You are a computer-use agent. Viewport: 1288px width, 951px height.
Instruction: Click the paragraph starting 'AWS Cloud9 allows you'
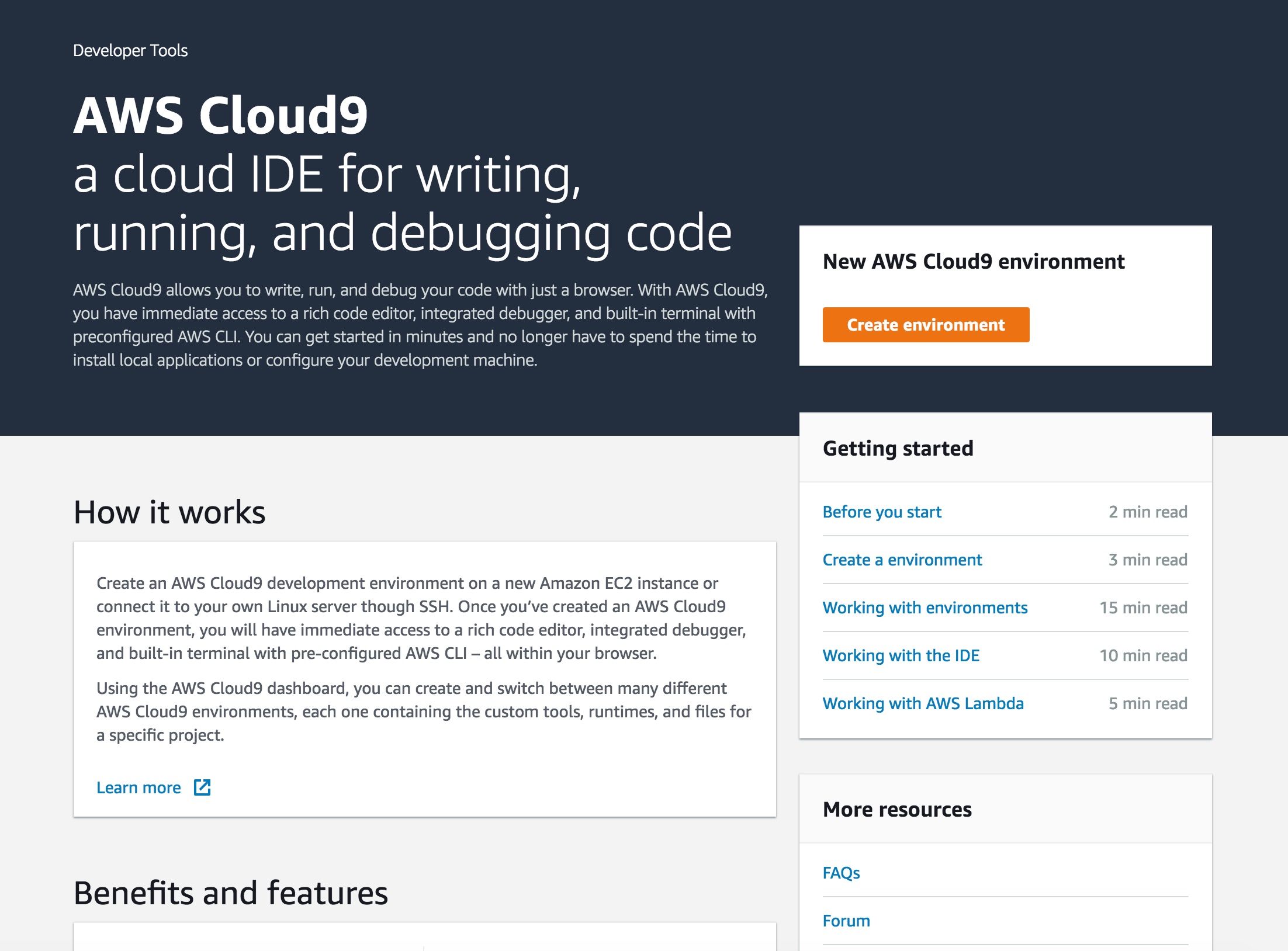pos(421,325)
